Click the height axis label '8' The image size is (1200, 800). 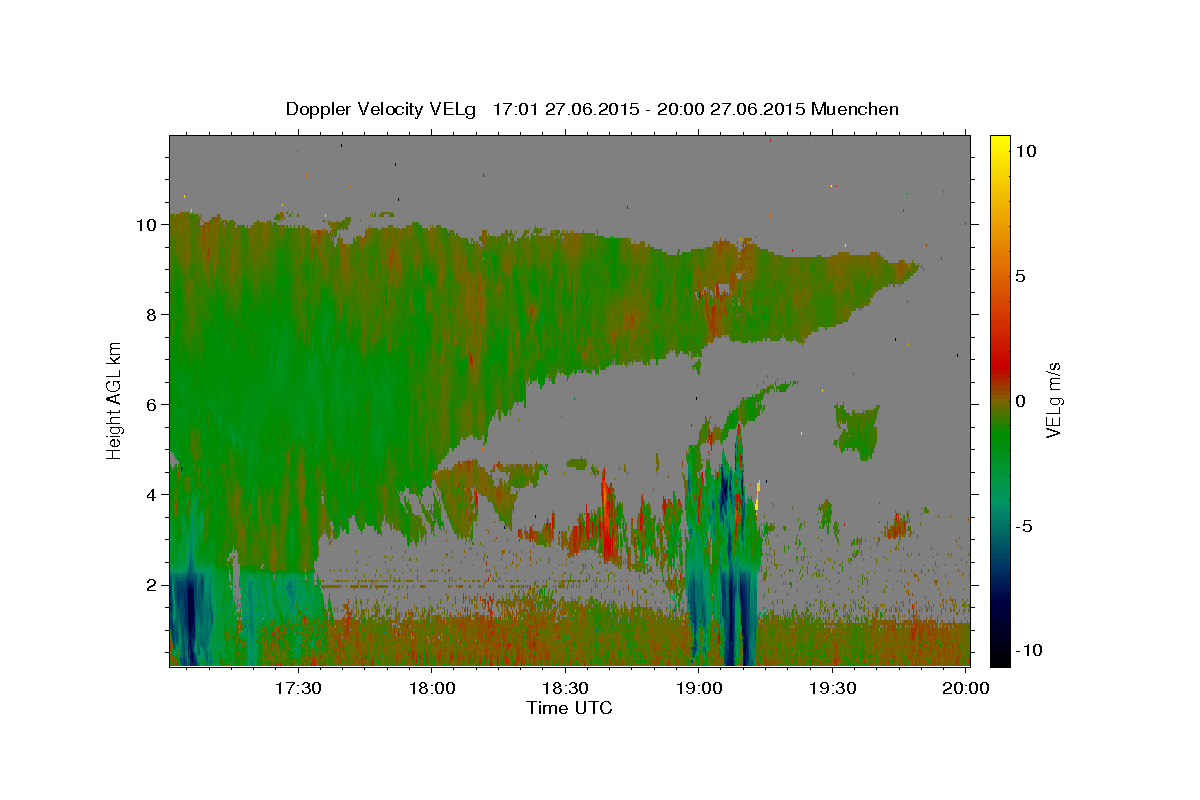point(152,315)
